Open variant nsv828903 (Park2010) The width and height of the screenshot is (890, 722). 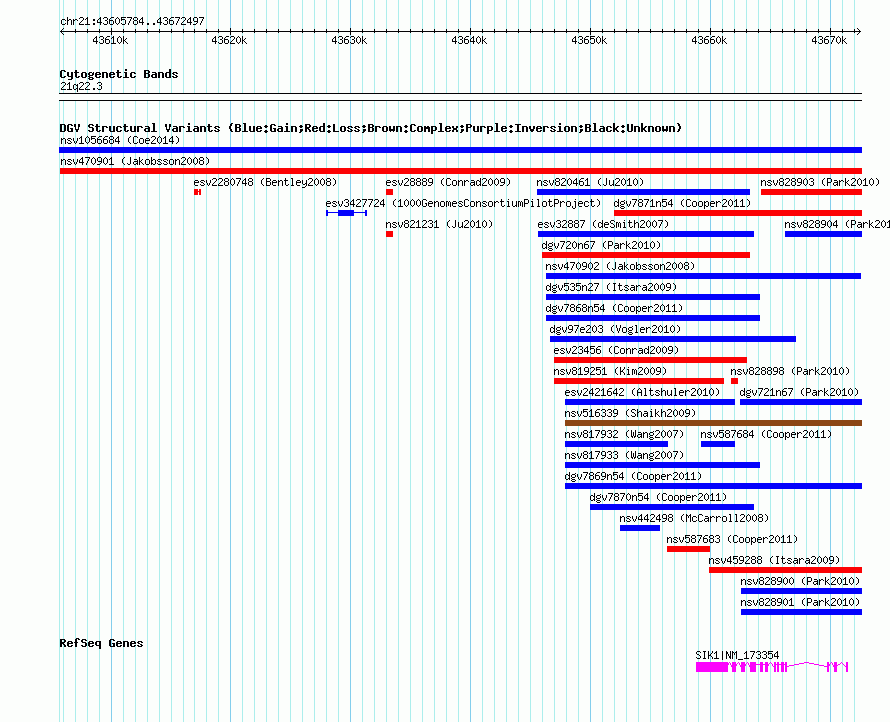820,182
